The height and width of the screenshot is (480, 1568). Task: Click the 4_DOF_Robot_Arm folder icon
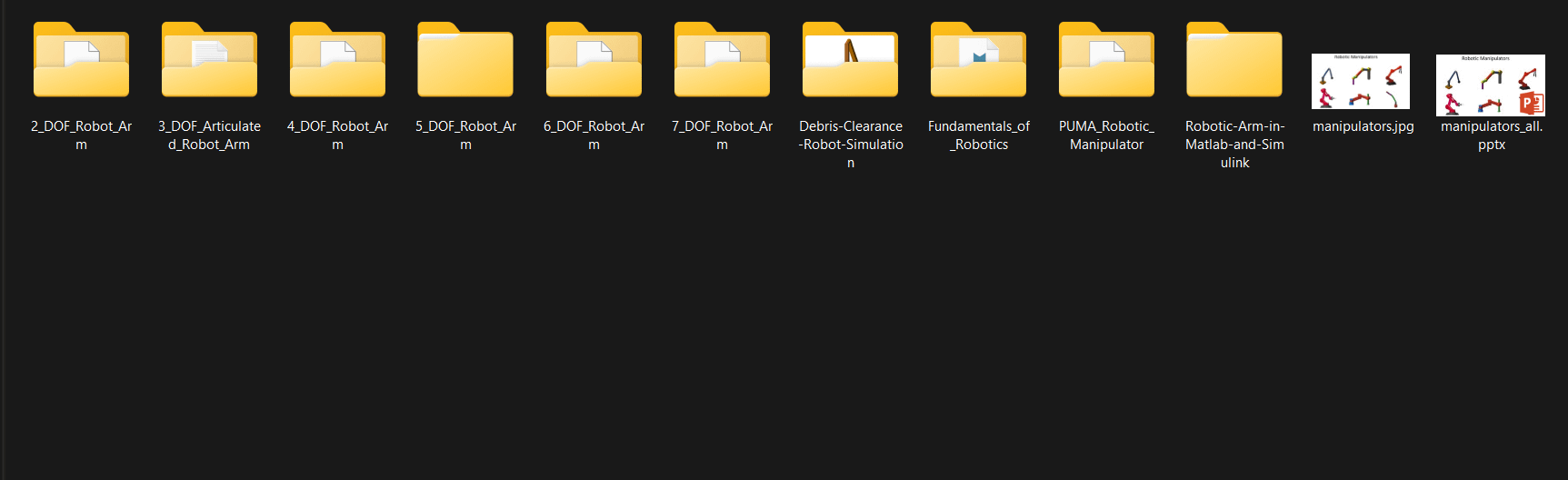click(337, 61)
